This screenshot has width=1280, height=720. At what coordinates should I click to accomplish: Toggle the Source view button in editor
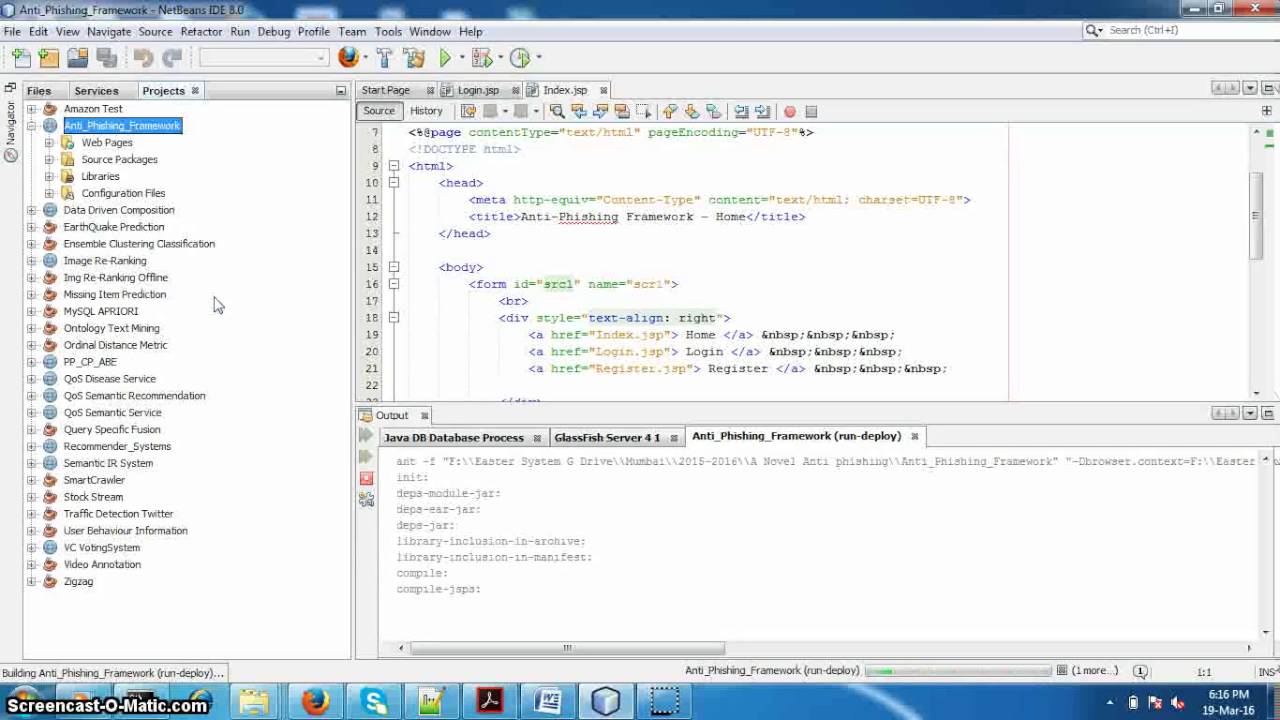coord(379,111)
